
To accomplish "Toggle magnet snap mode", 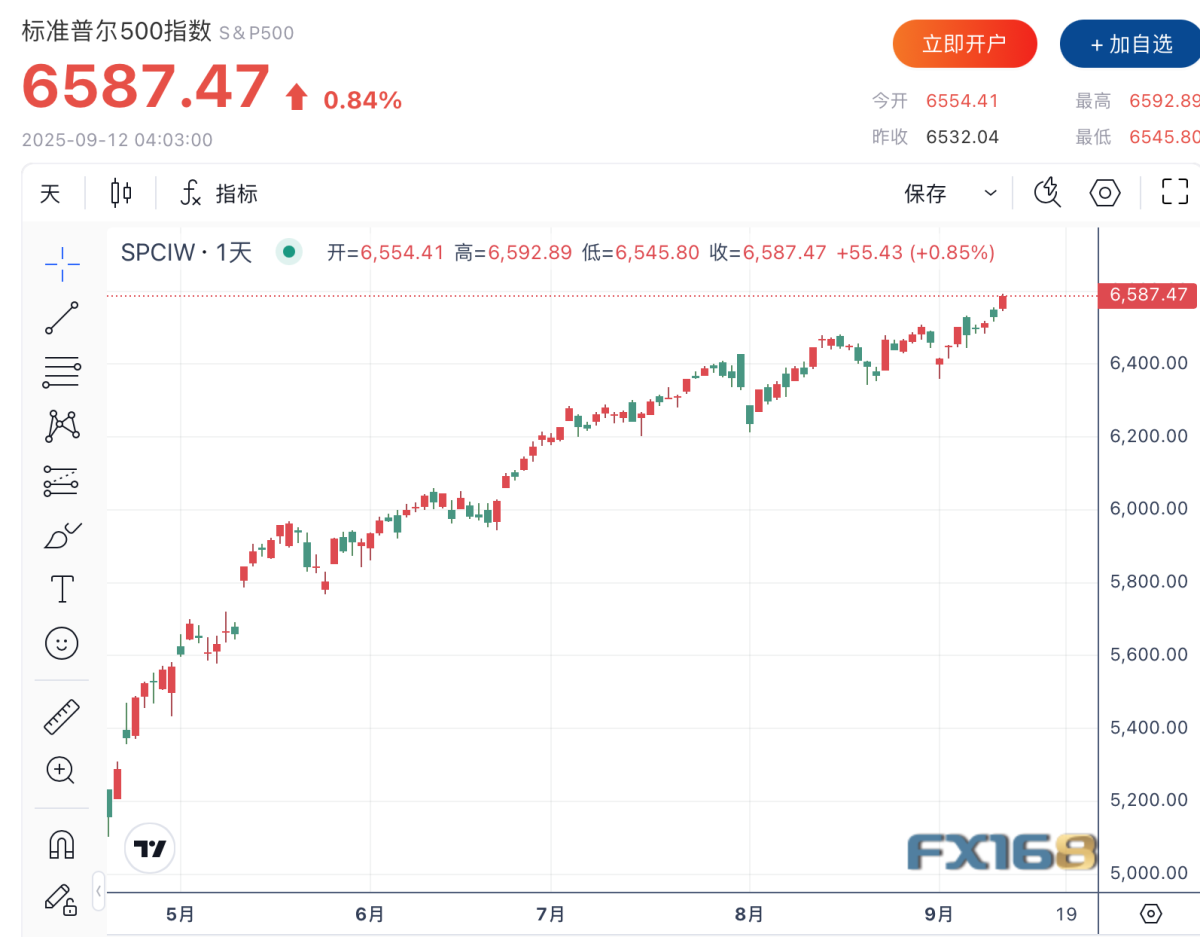I will coord(61,845).
